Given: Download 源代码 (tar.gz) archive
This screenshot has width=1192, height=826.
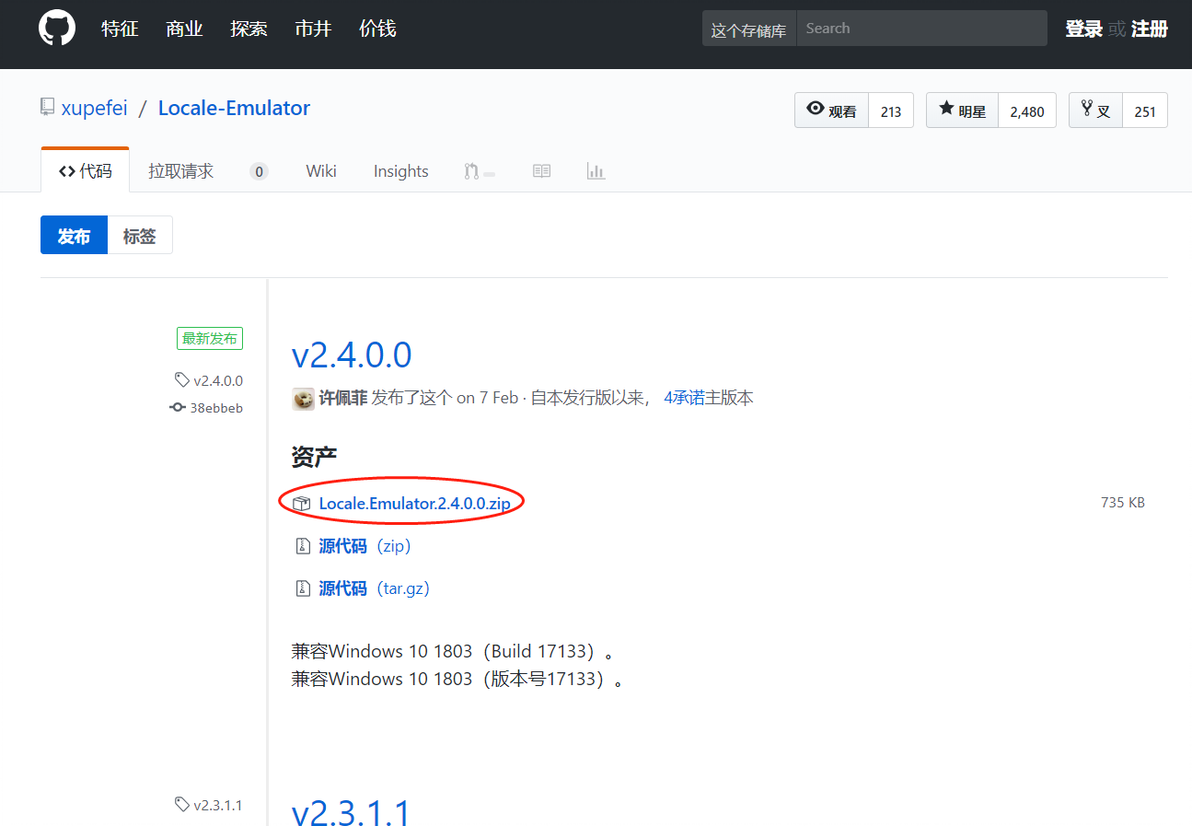Looking at the screenshot, I should pyautogui.click(x=374, y=588).
